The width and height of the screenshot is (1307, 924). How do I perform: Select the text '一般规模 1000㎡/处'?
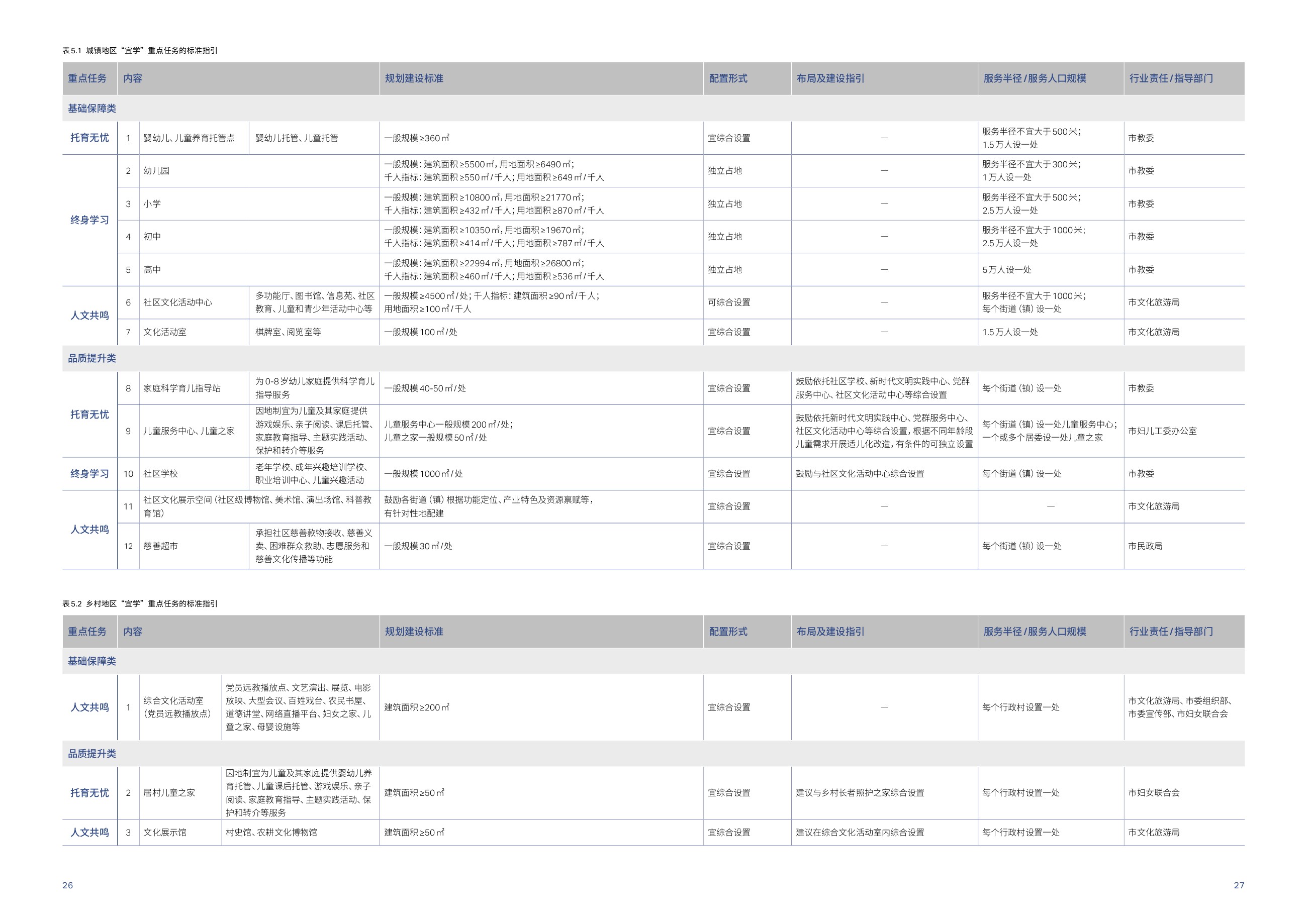pos(423,474)
